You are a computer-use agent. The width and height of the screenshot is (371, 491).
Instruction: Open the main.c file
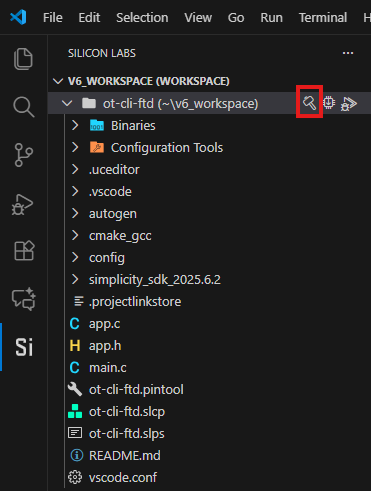(108, 368)
